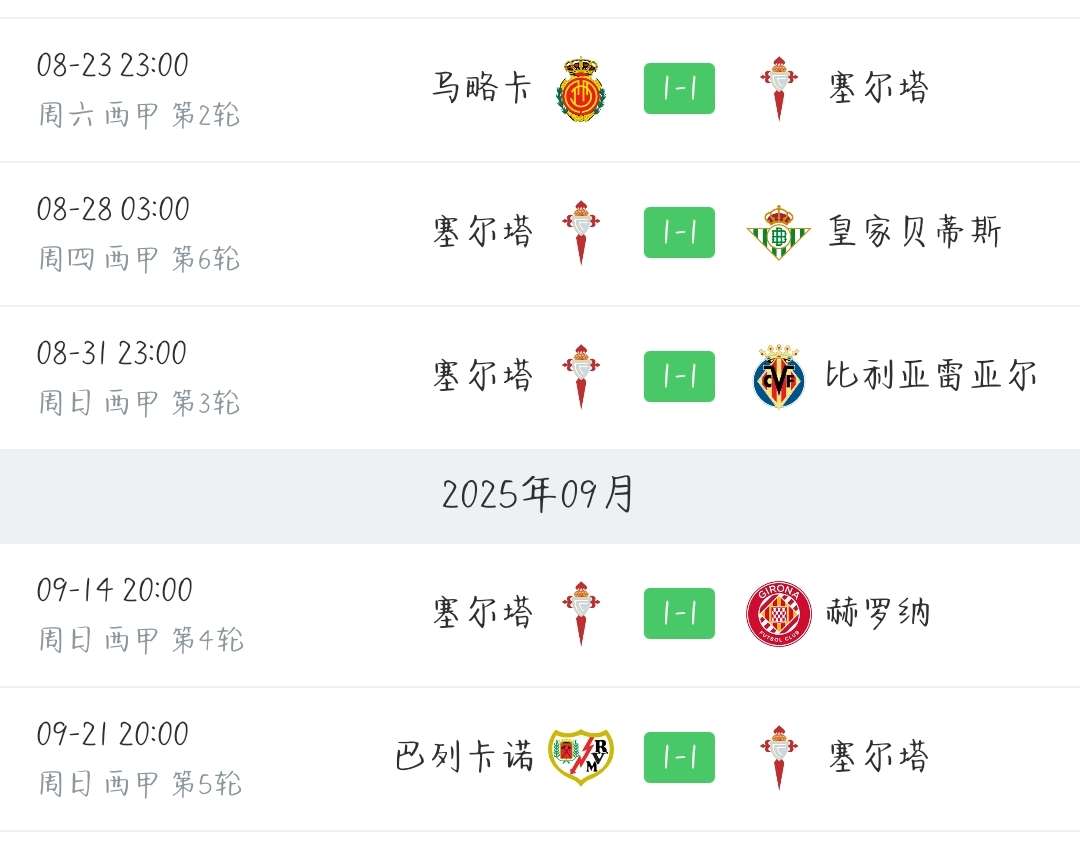1080x846 pixels.
Task: Open 1-1 score for 皇家贝蒂斯 match
Action: 679,232
